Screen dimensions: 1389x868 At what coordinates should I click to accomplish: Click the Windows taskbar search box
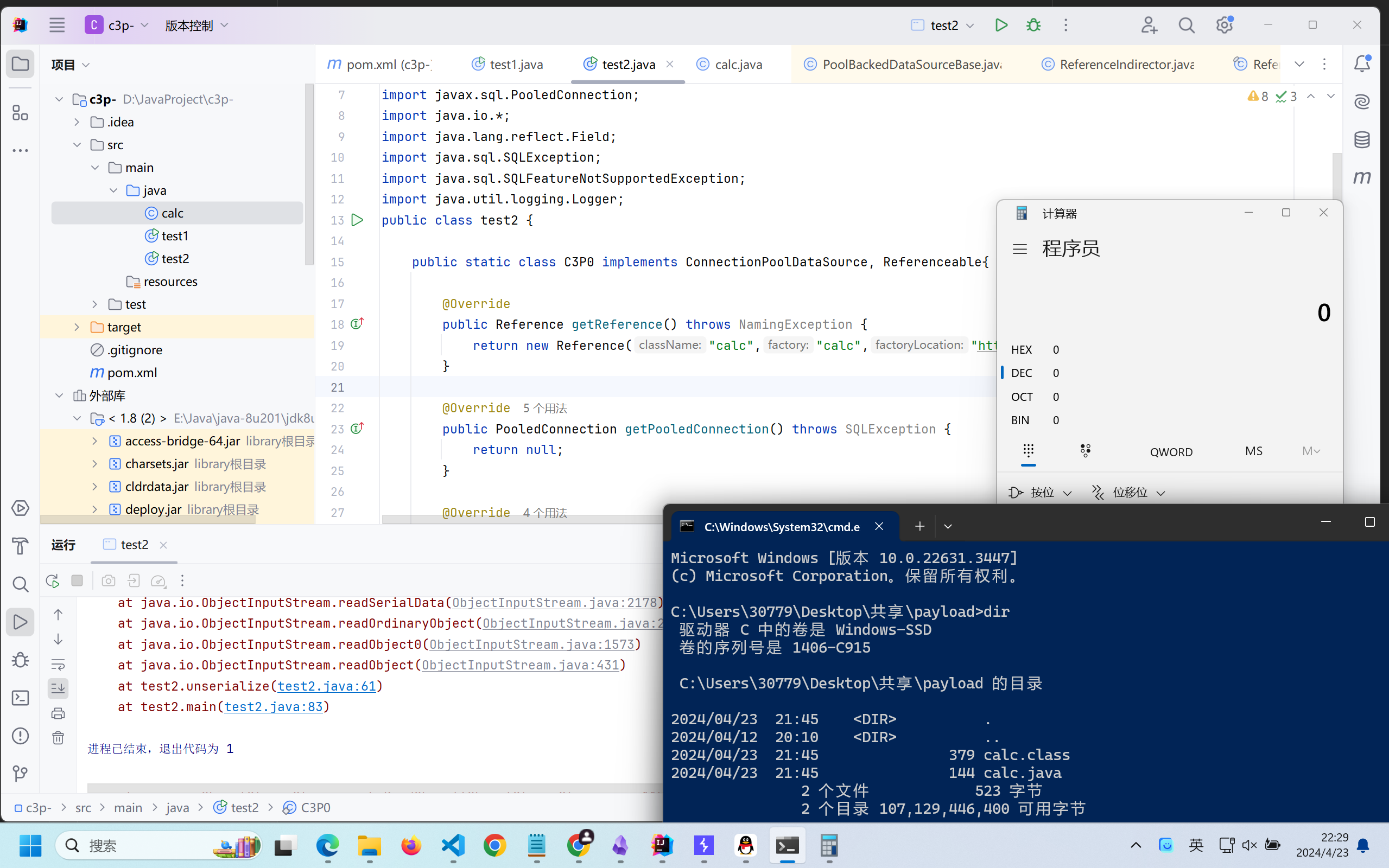pos(159,845)
